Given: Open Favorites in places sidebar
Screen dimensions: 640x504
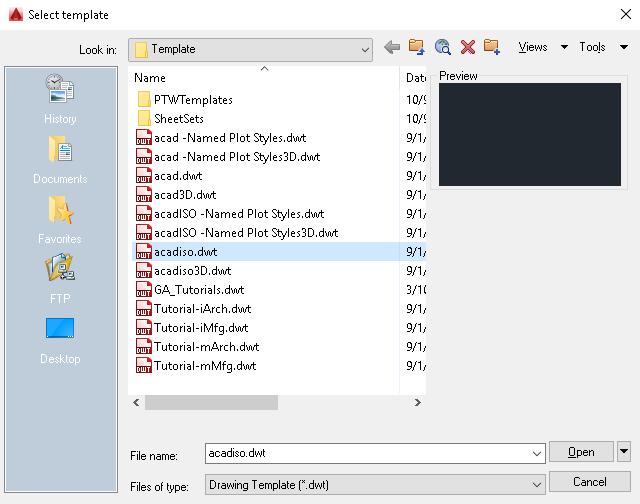Looking at the screenshot, I should (x=60, y=220).
